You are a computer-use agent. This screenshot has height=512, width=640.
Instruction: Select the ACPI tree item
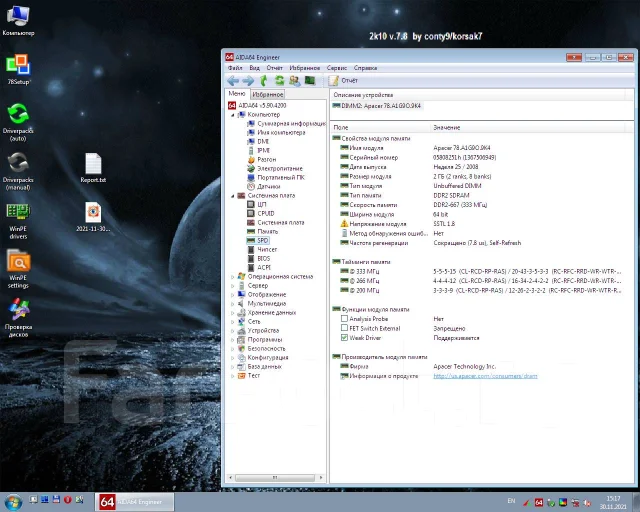click(x=259, y=267)
